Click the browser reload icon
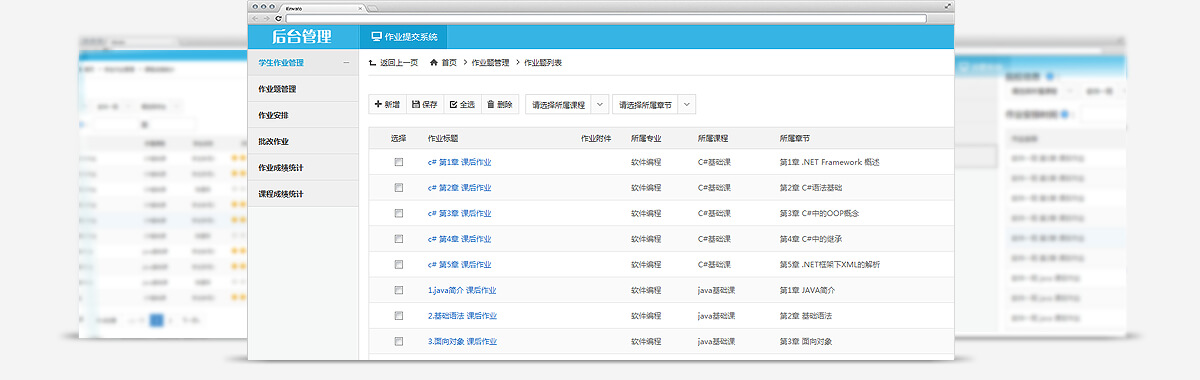1200x380 pixels. pos(278,19)
